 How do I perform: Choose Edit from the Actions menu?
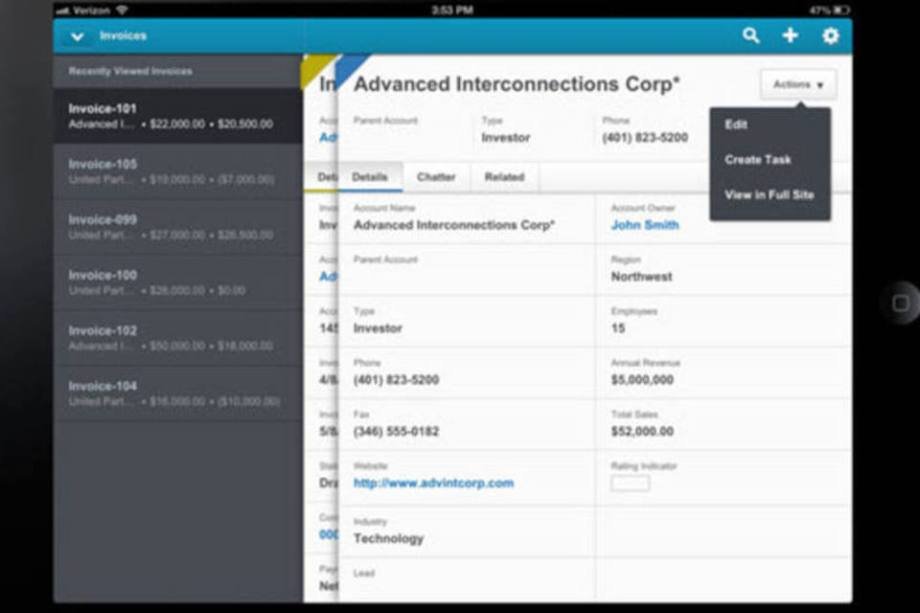[x=736, y=125]
